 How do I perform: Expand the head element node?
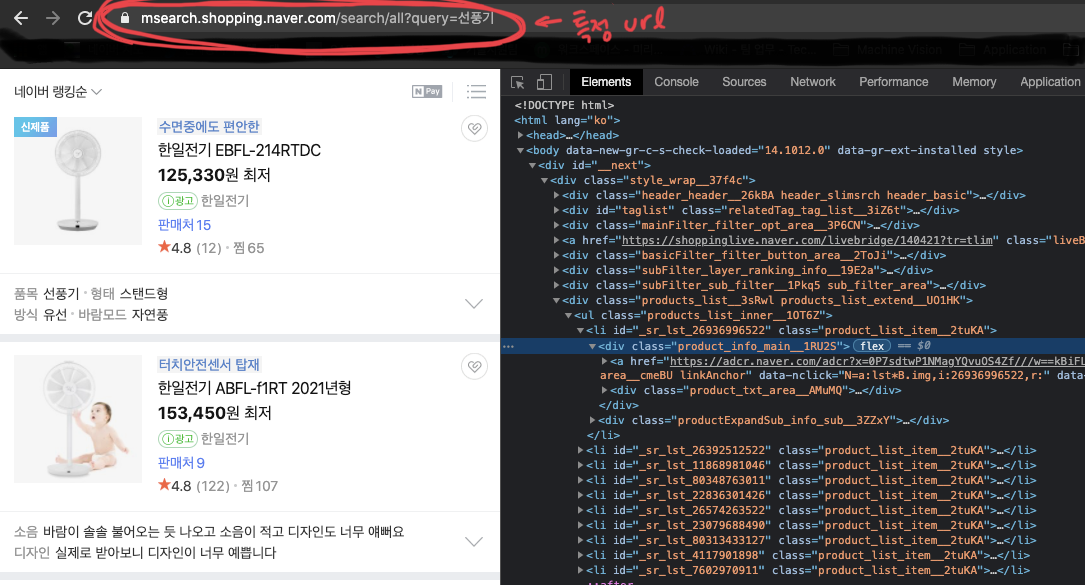520,136
